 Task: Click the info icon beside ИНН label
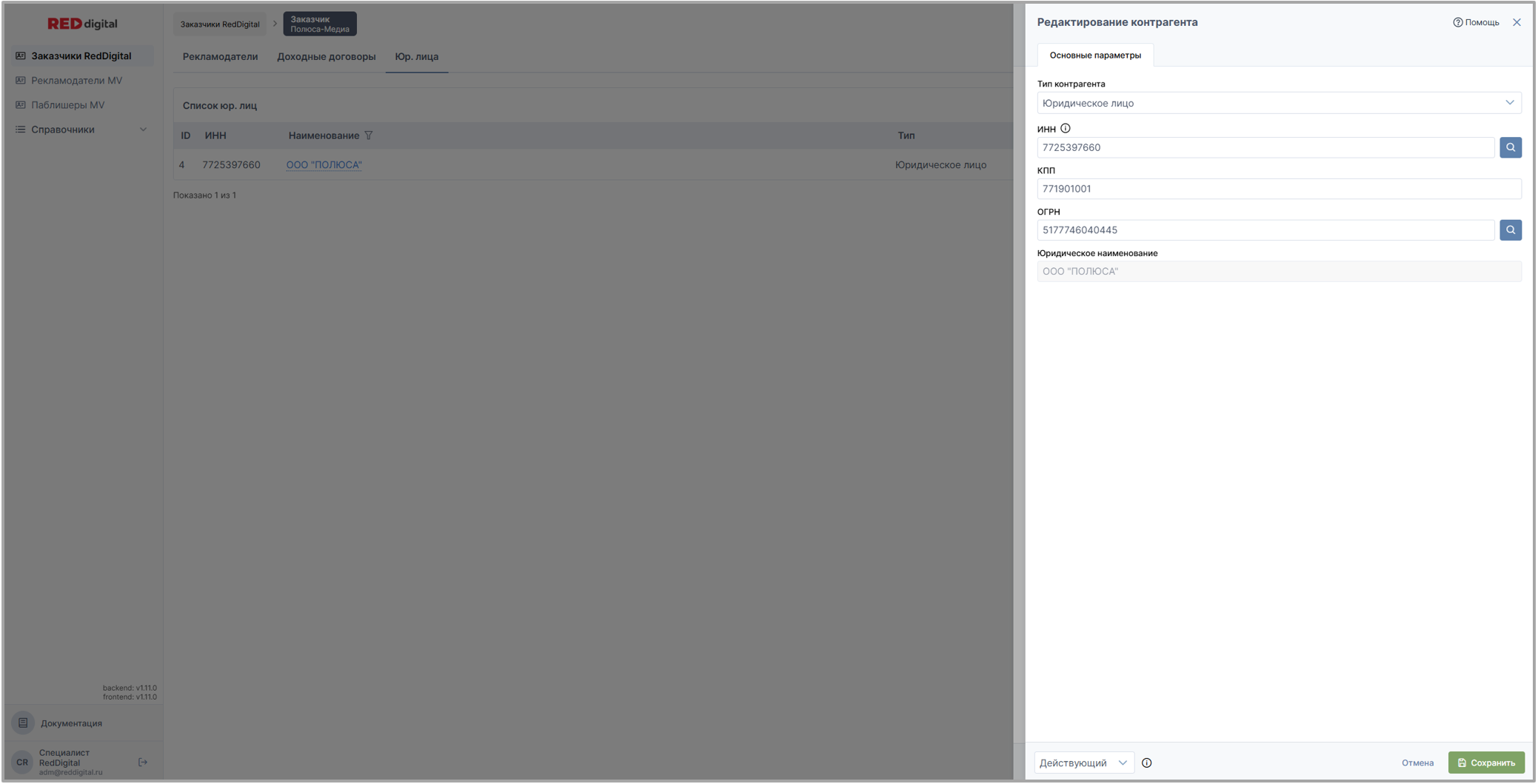[1065, 129]
